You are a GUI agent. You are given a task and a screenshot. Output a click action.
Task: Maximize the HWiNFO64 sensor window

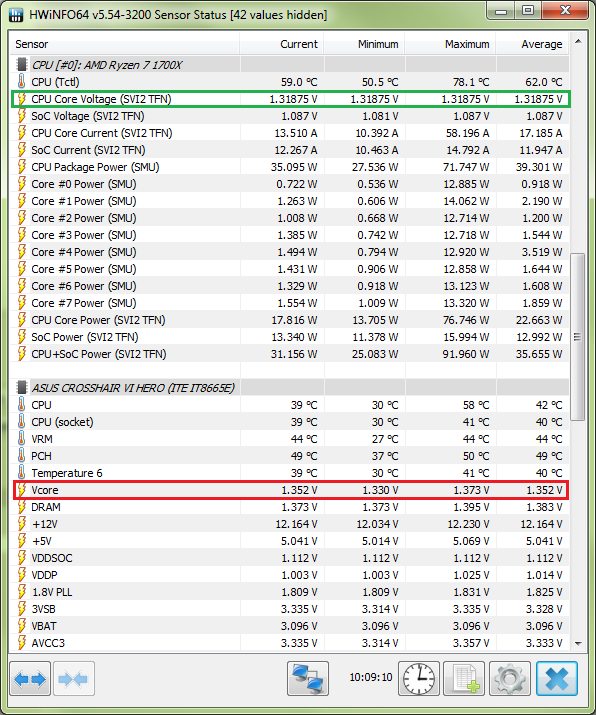(x=528, y=11)
